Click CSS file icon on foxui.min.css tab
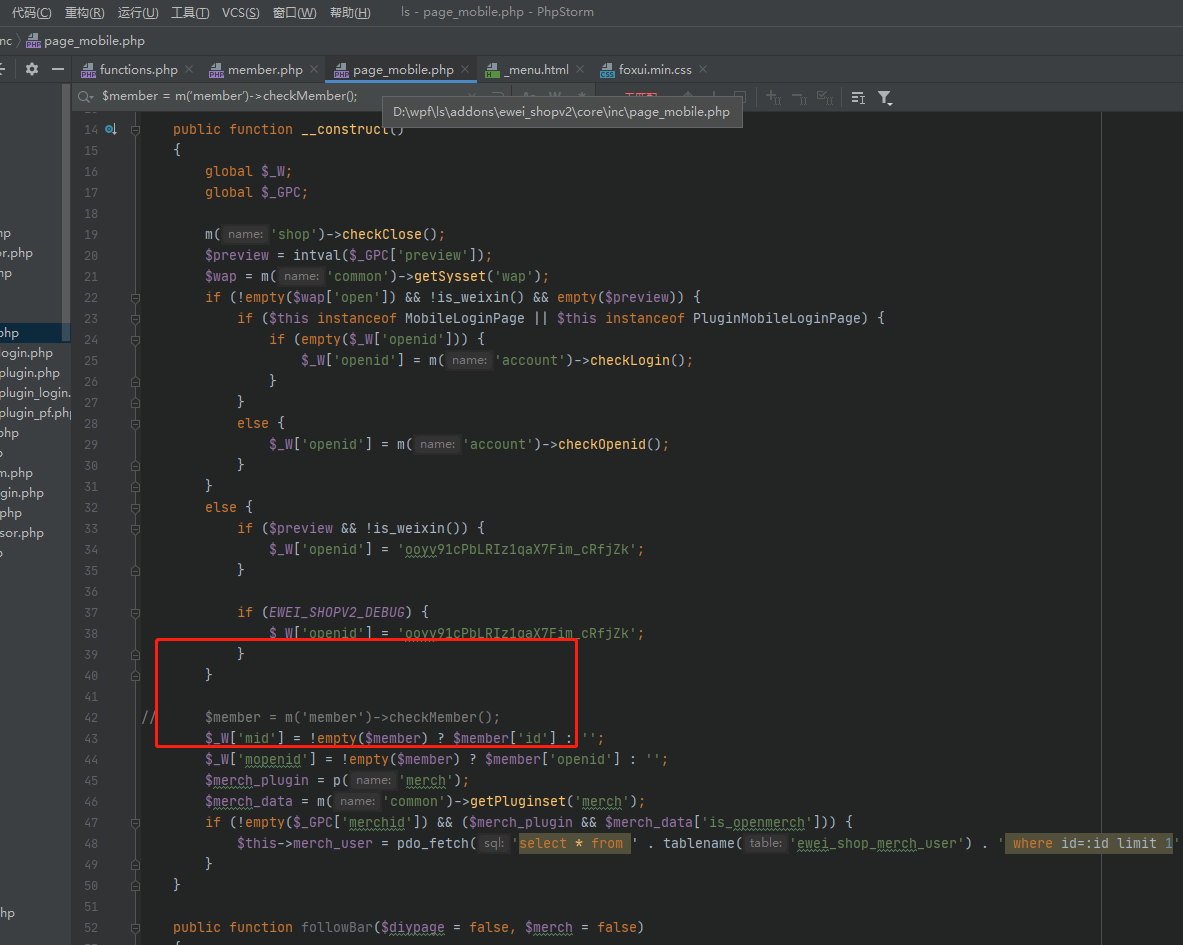 click(x=607, y=70)
